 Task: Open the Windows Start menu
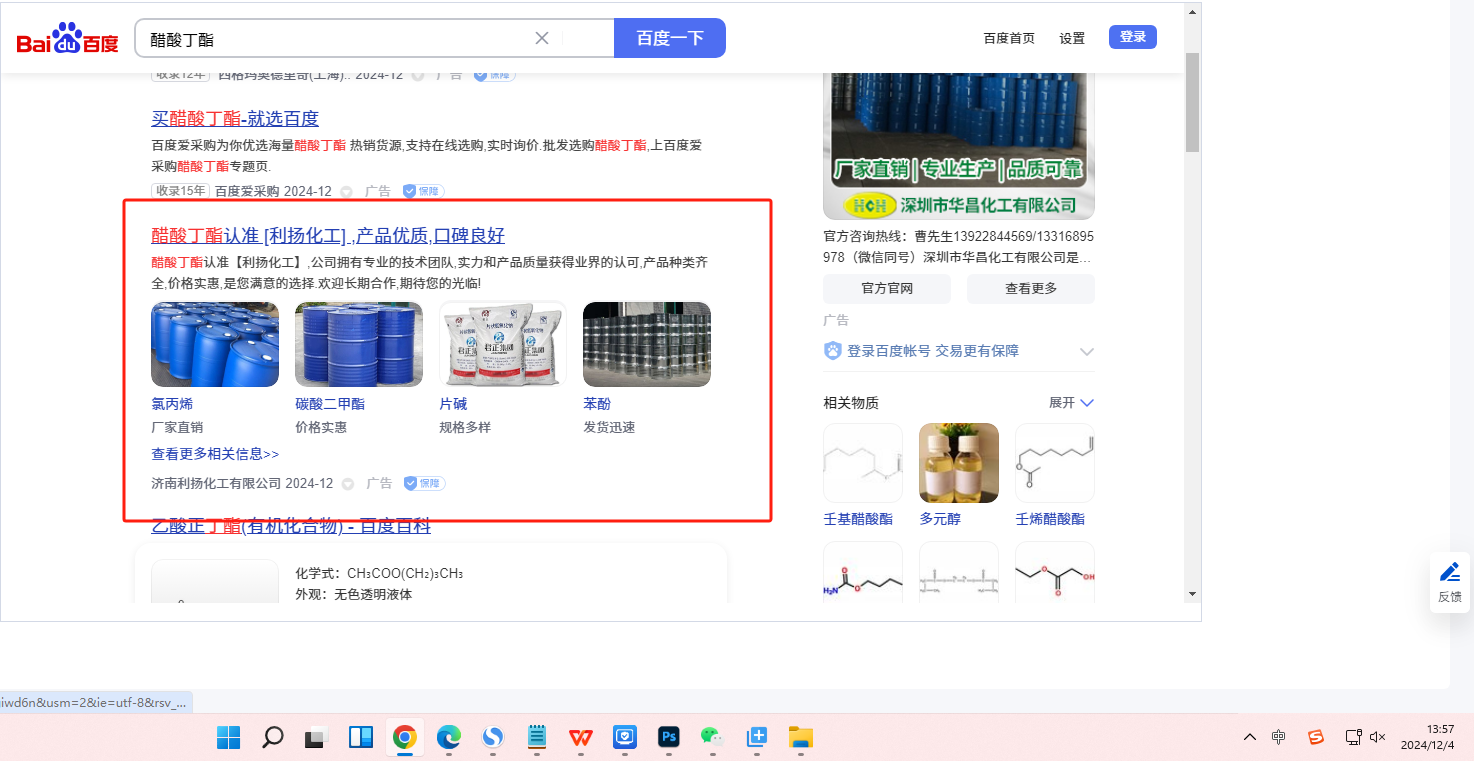[x=228, y=737]
